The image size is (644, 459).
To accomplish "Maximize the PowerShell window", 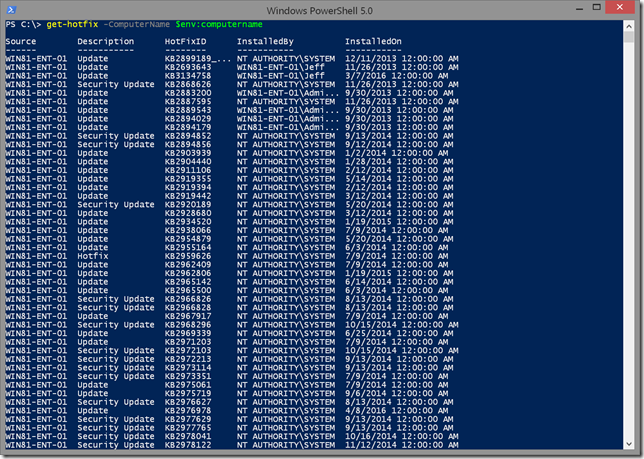I will pyautogui.click(x=597, y=7).
